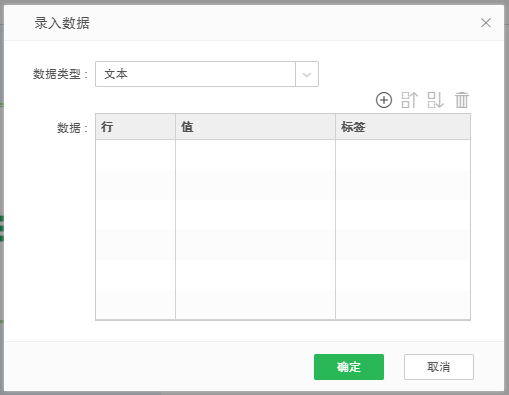Image resolution: width=509 pixels, height=395 pixels.
Task: Click the 标签 column header
Action: click(x=403, y=127)
